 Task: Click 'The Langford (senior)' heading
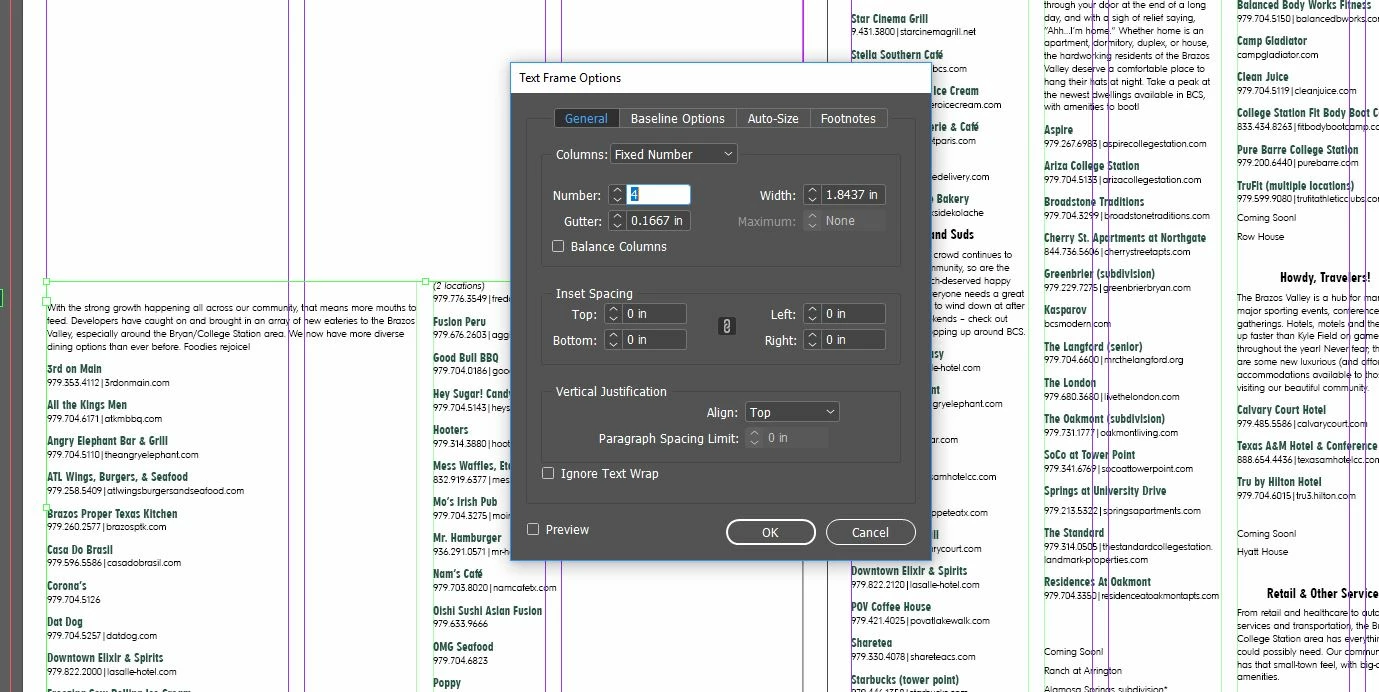click(1093, 347)
